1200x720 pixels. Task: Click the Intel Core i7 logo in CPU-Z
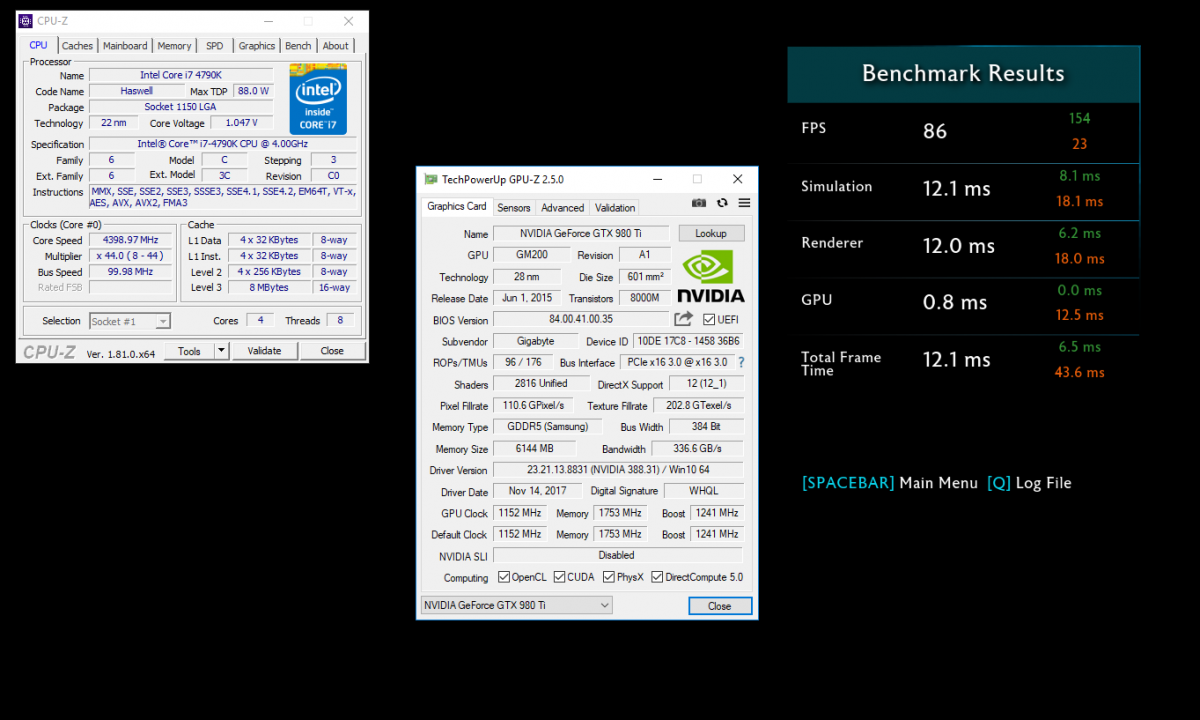pyautogui.click(x=318, y=99)
